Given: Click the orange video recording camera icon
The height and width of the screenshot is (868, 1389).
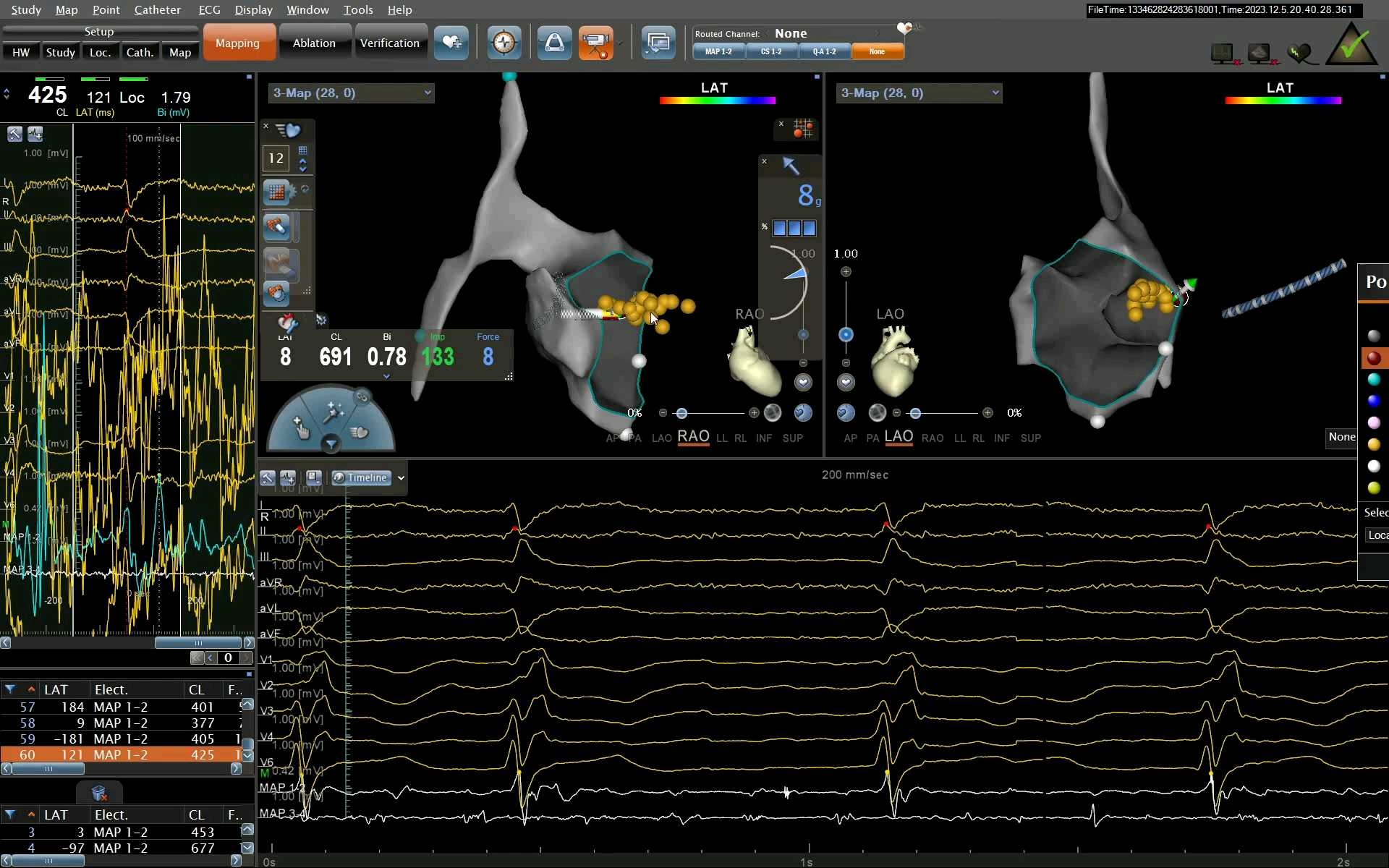Looking at the screenshot, I should [x=596, y=43].
